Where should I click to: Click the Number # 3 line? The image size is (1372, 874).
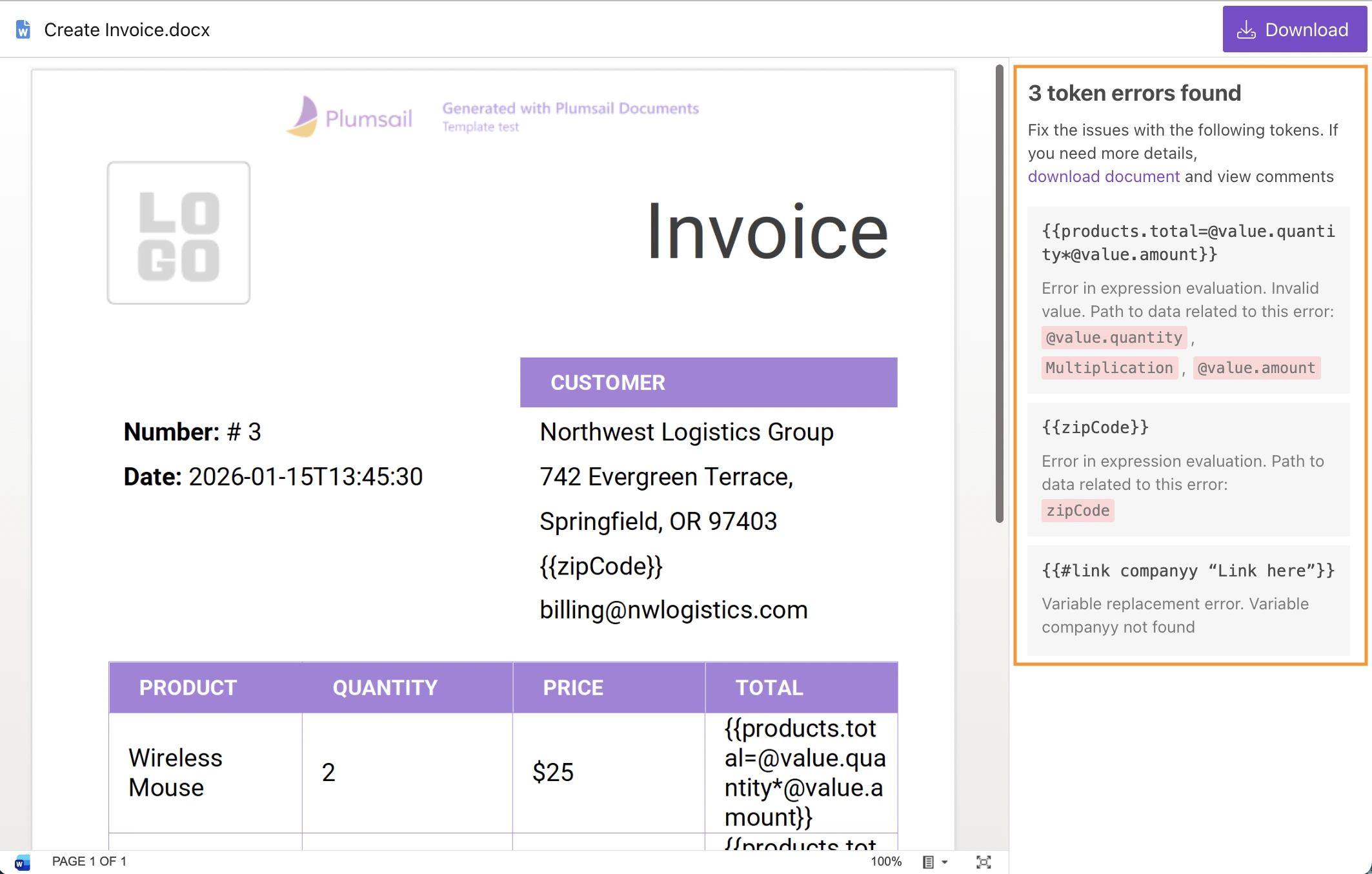click(192, 432)
